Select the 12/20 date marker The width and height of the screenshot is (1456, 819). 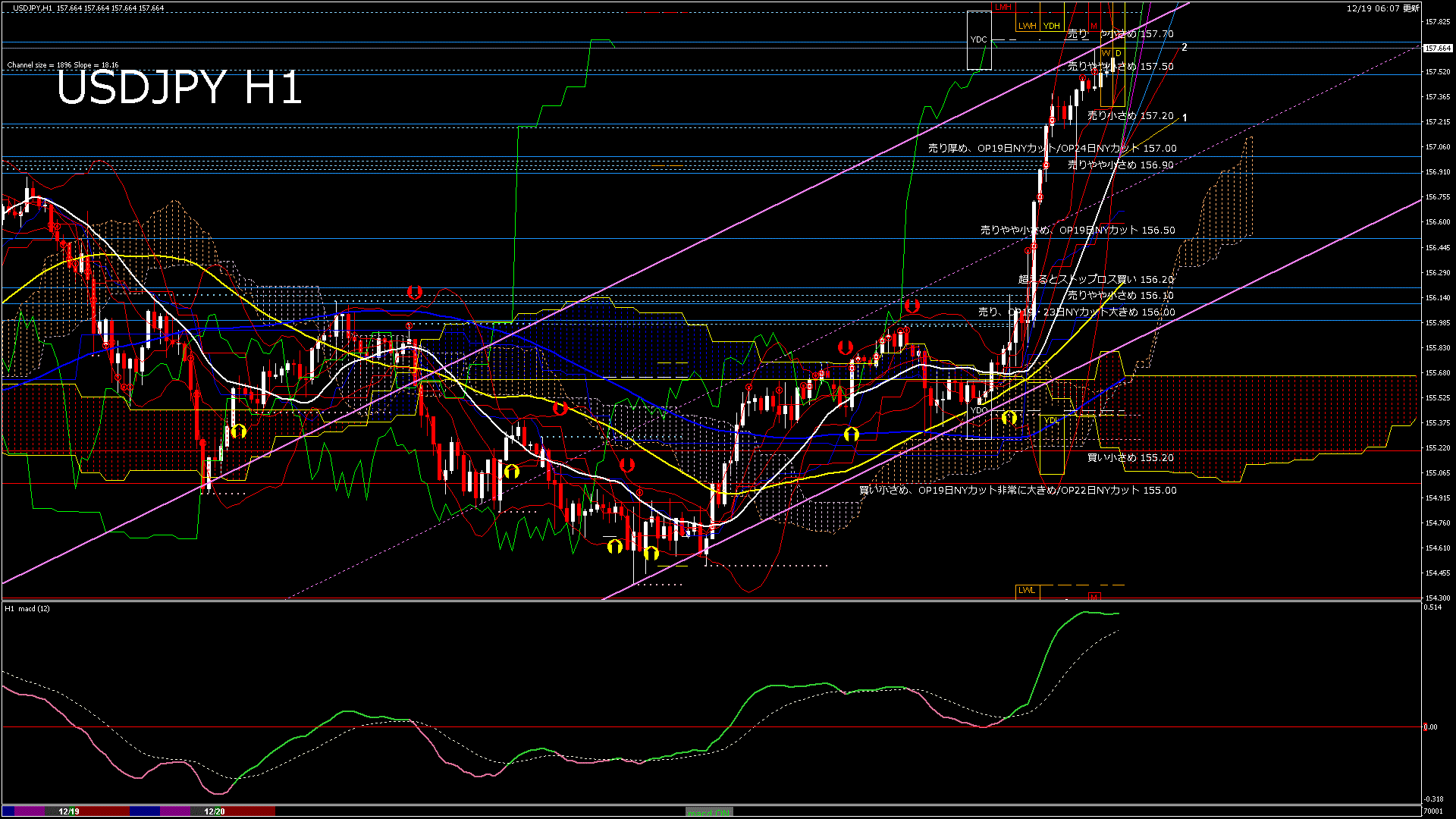[x=215, y=811]
